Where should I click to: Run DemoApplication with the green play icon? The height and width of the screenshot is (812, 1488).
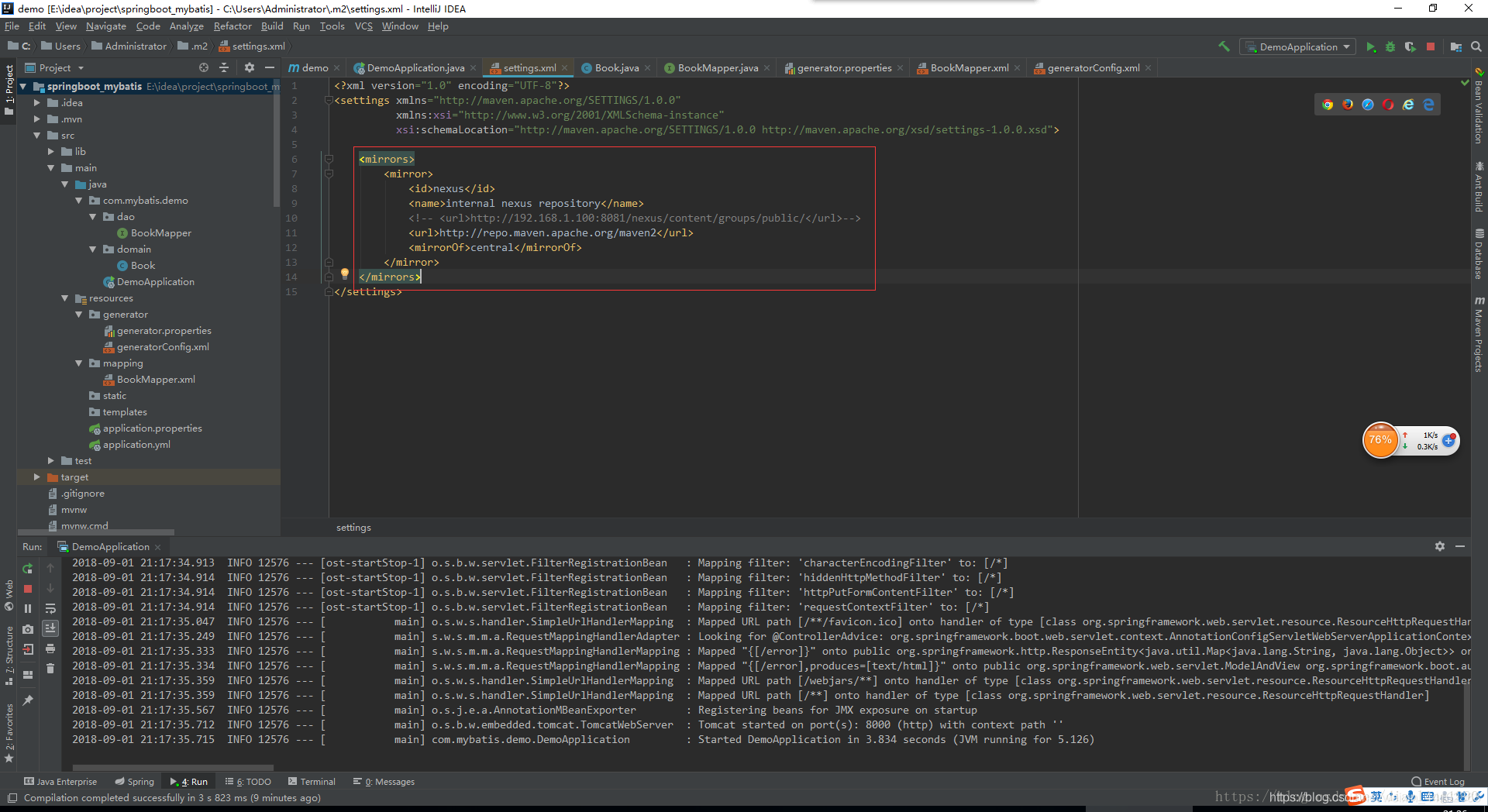1370,47
